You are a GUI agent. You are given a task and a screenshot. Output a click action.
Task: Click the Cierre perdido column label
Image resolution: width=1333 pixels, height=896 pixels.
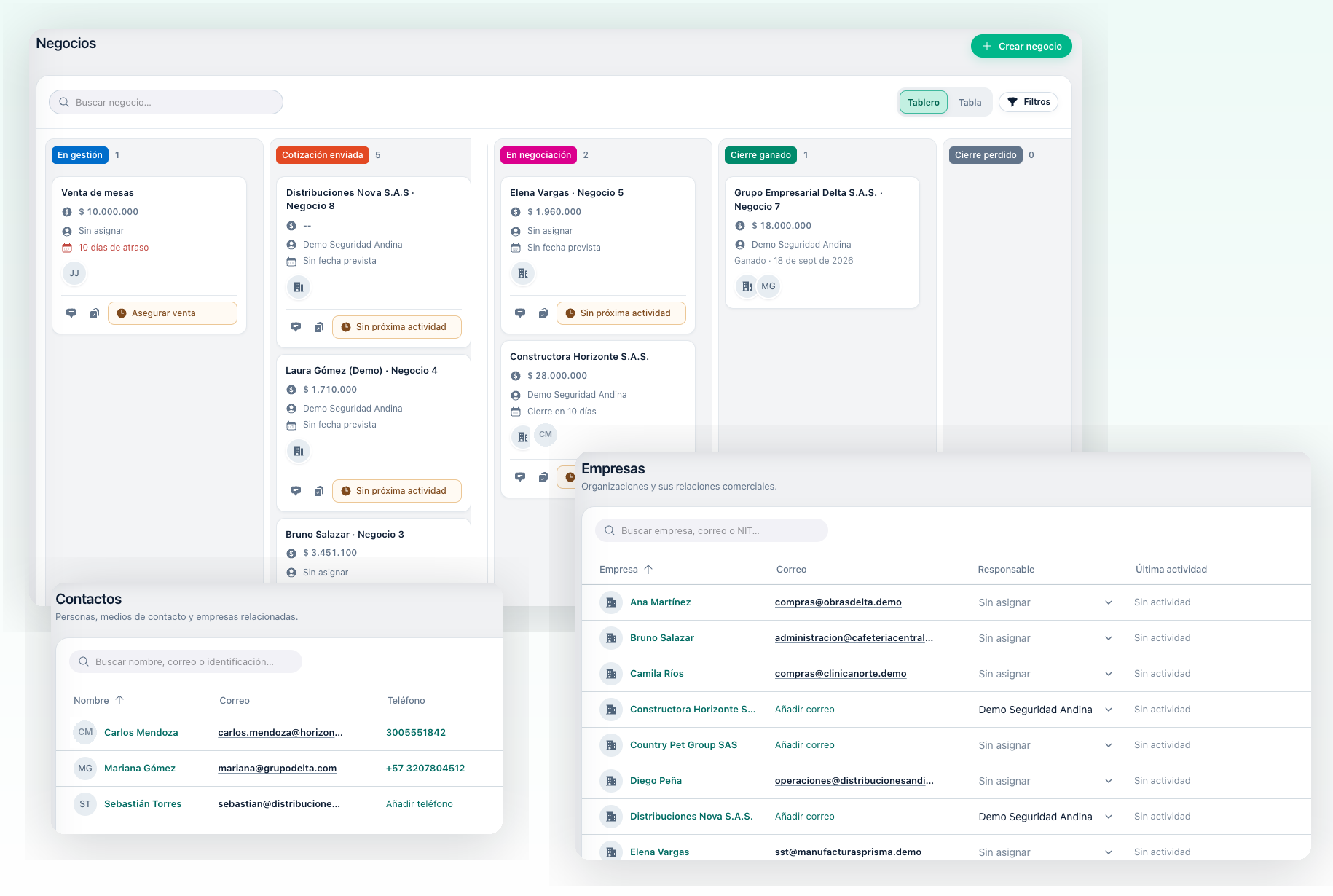pos(986,155)
